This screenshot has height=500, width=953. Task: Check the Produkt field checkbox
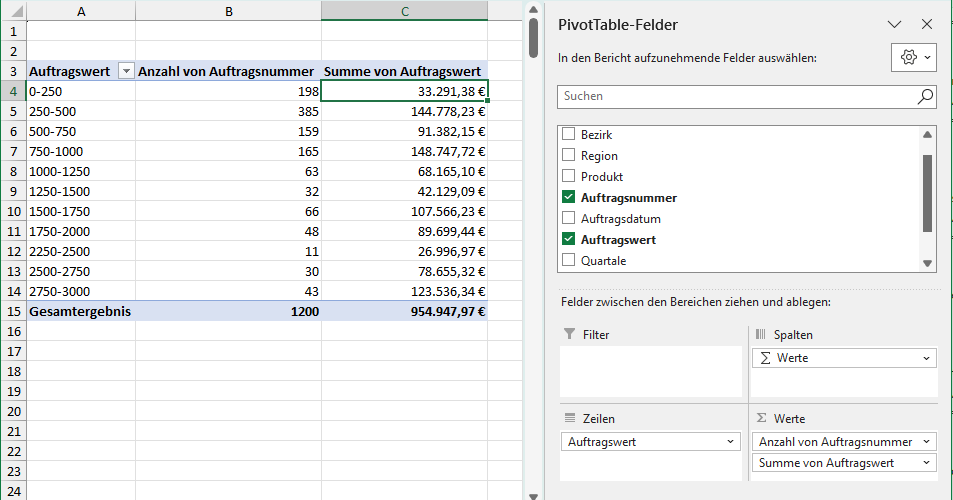569,177
